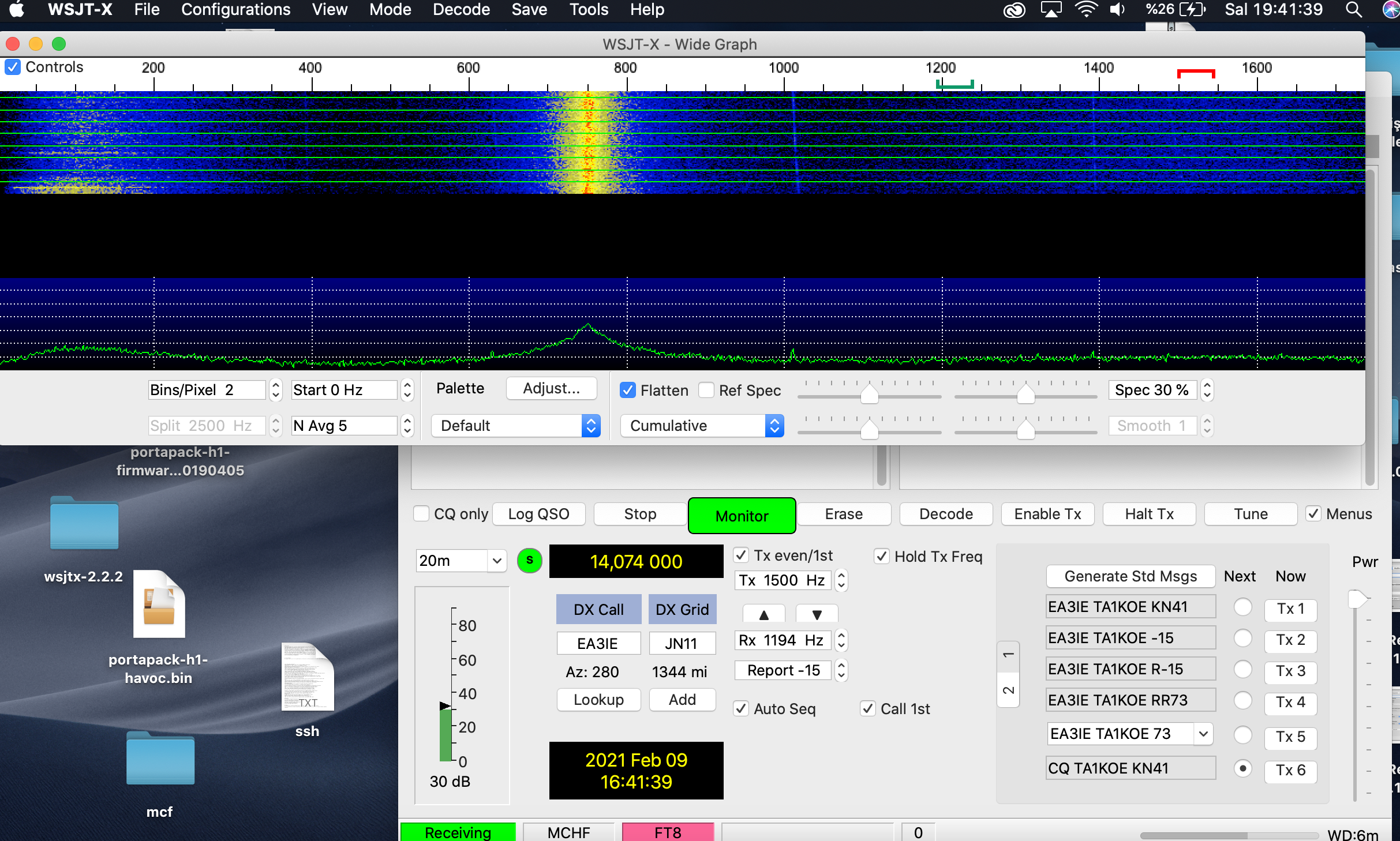Open the Decode menu
Viewport: 1400px width, 841px height.
461,10
